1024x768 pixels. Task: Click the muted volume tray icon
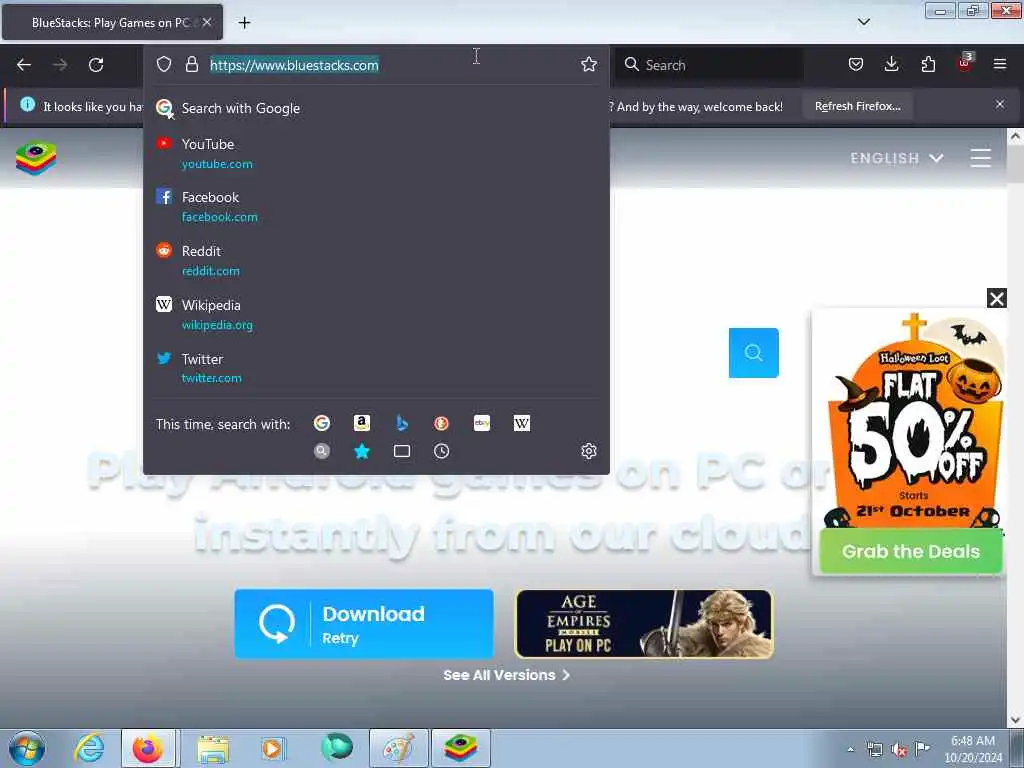click(x=899, y=750)
